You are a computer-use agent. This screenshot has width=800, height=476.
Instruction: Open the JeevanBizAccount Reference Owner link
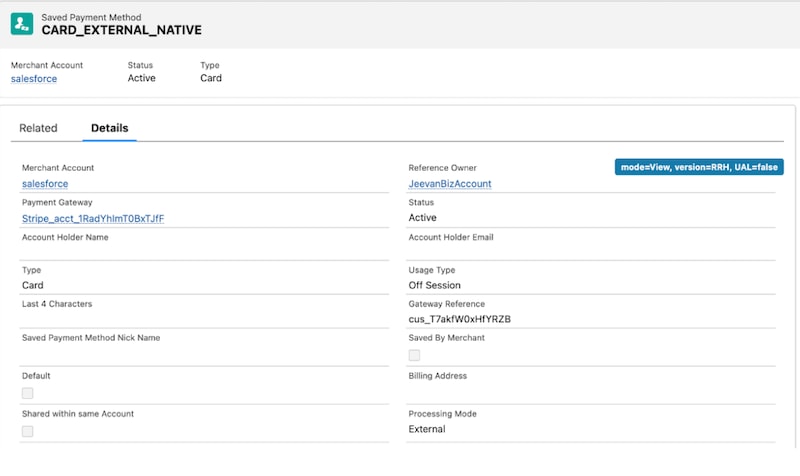tap(450, 184)
